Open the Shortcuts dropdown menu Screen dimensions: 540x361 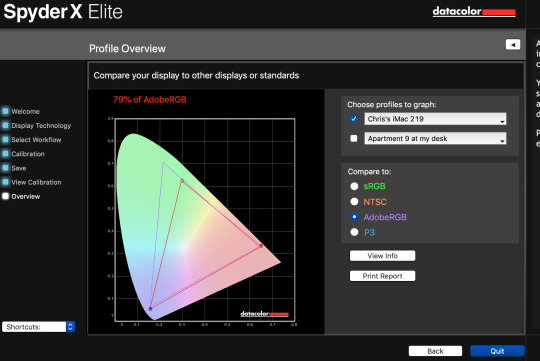point(38,327)
